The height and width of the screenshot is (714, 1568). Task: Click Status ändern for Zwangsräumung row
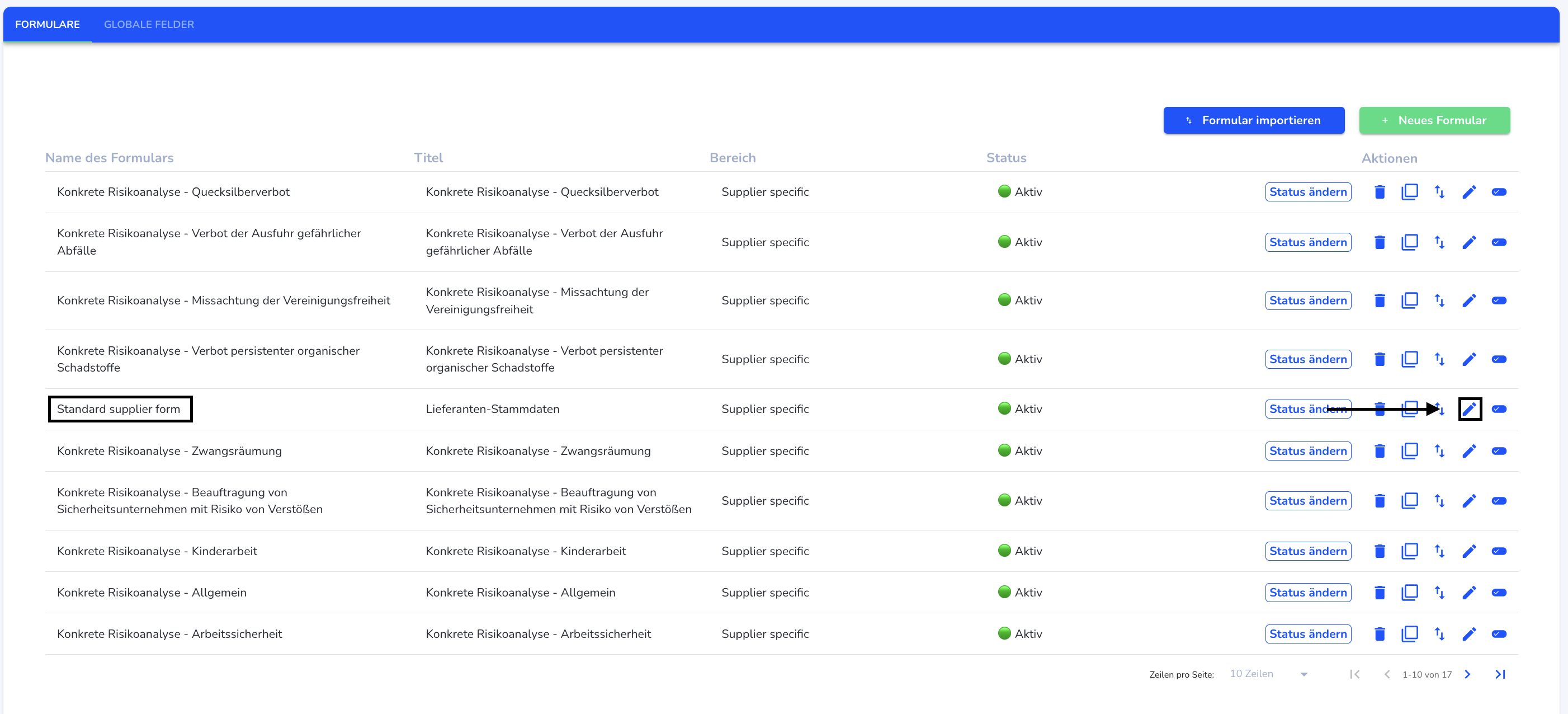(x=1308, y=451)
